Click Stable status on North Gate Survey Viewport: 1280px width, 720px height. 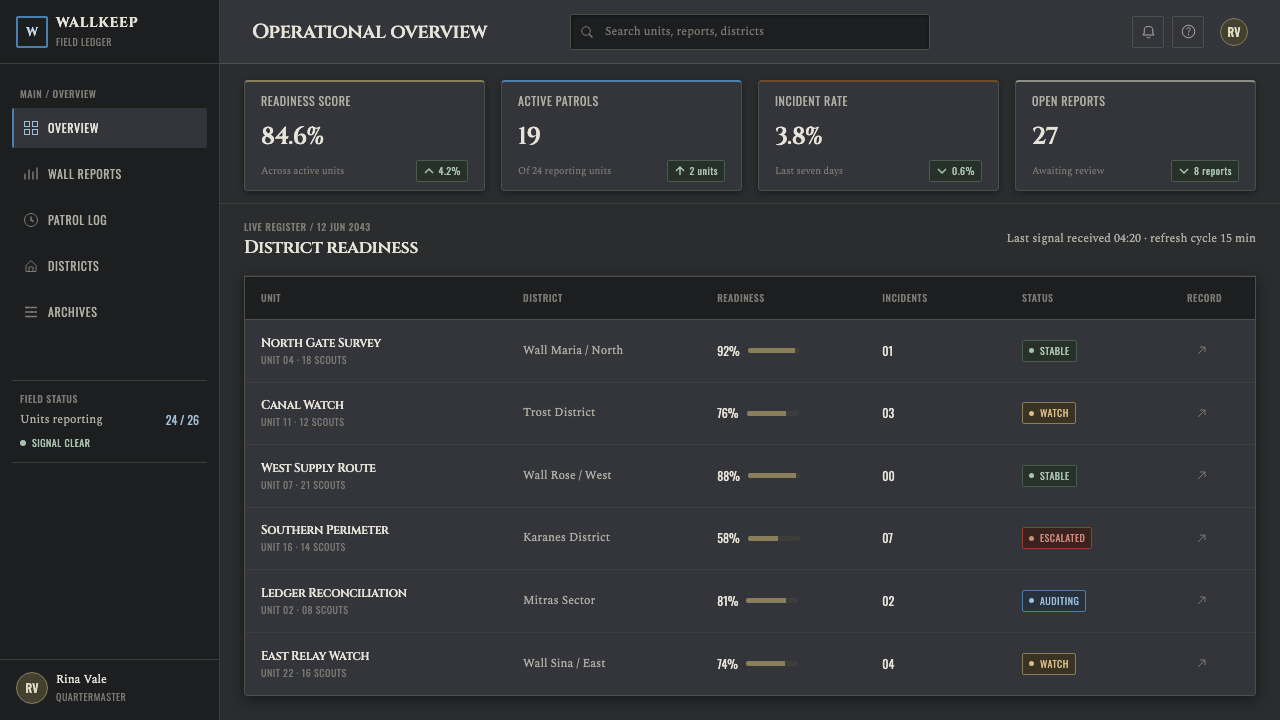point(1049,351)
